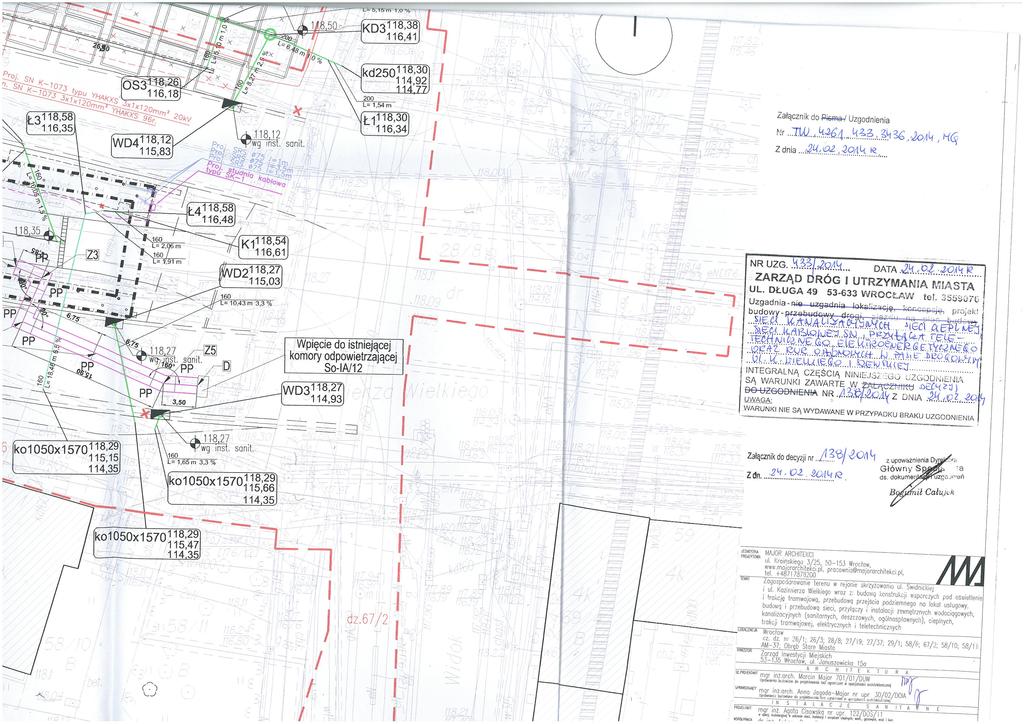This screenshot has width=1024, height=724.
Task: Select the WD3 118,27 114,93 label
Action: click(313, 394)
